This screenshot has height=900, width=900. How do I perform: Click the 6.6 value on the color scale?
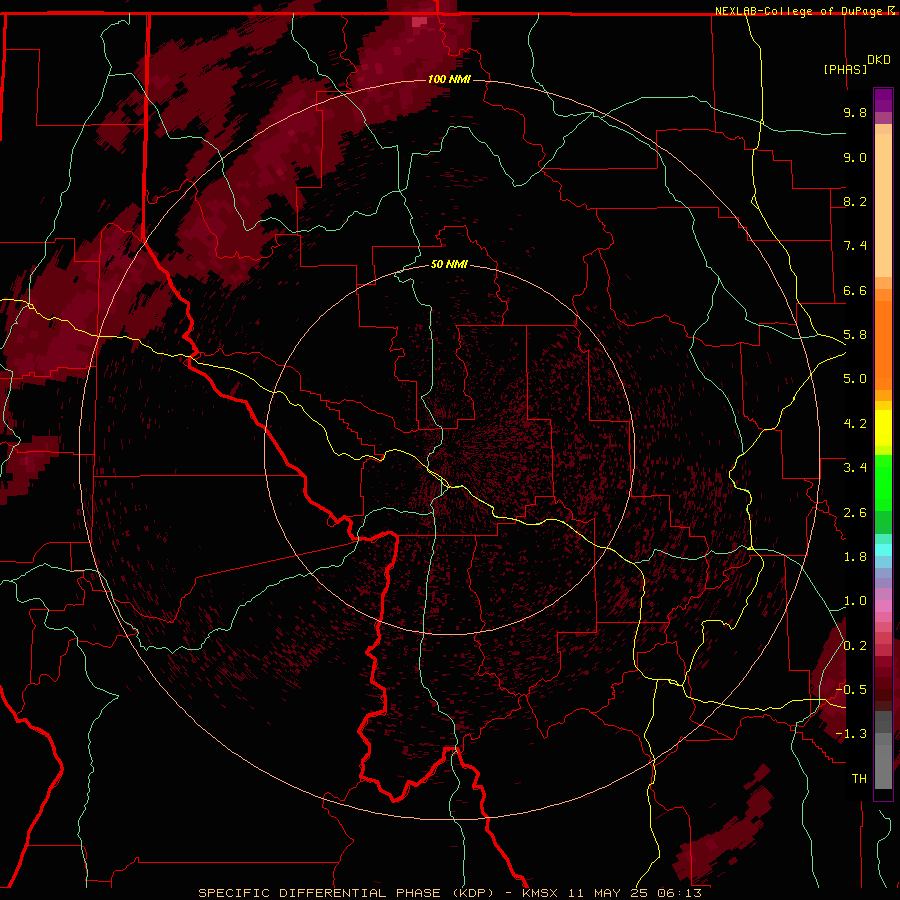(x=855, y=290)
